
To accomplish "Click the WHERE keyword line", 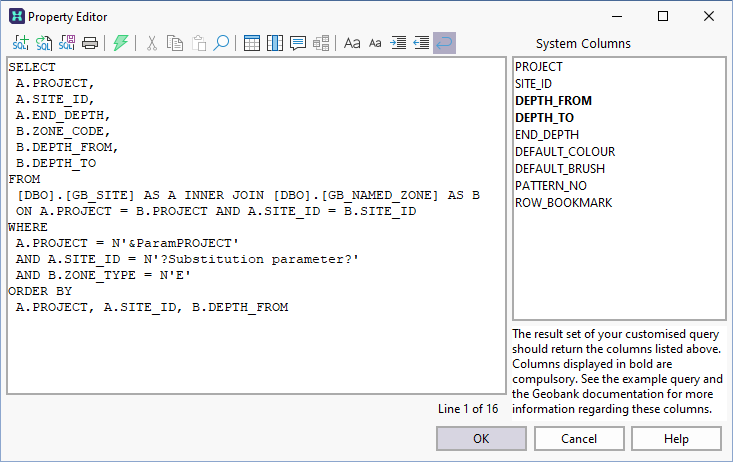I will [28, 227].
